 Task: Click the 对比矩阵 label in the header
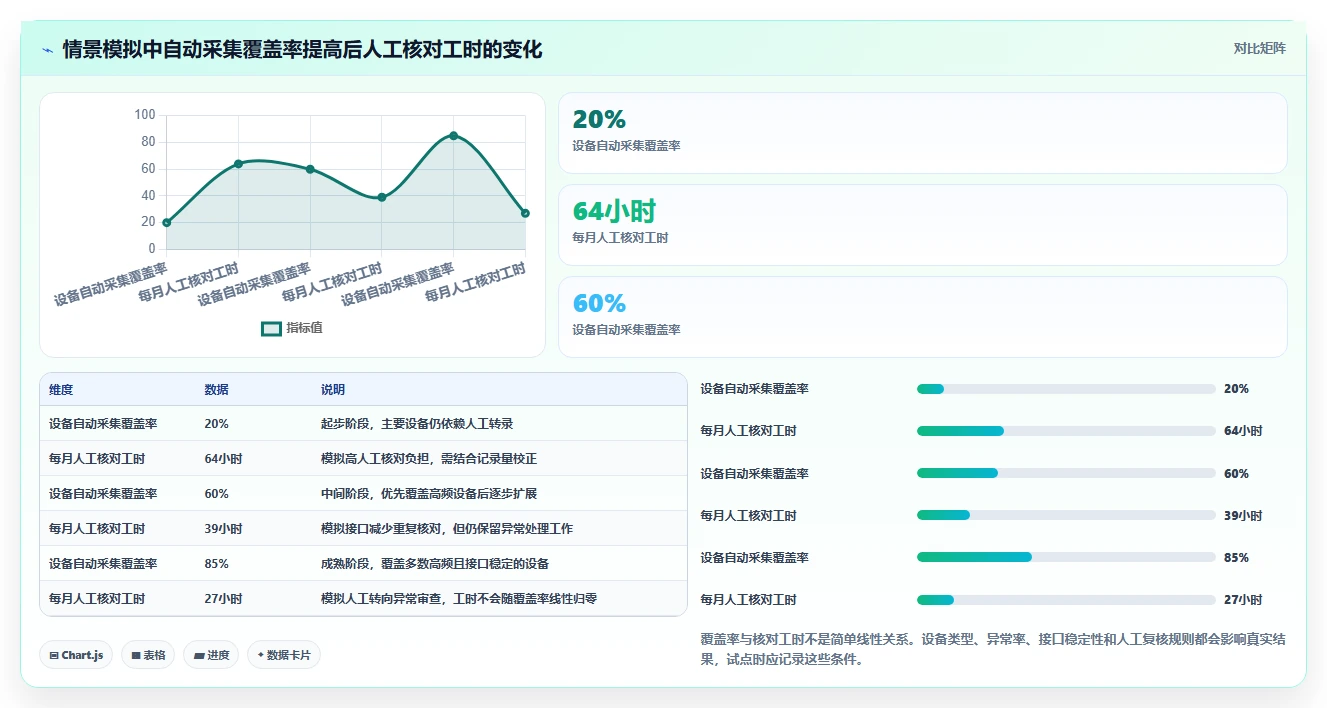click(1259, 48)
